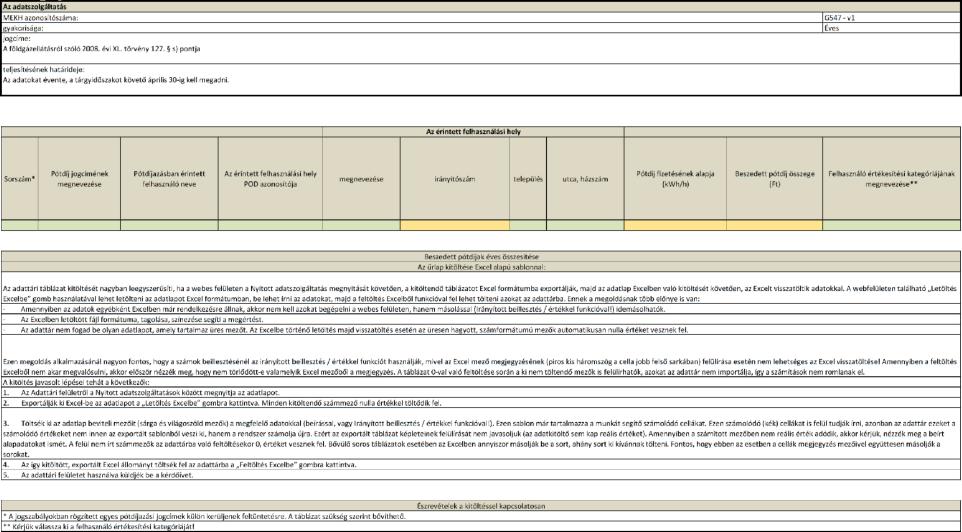
Task: Click the 'megnevezése' column header
Action: click(361, 176)
